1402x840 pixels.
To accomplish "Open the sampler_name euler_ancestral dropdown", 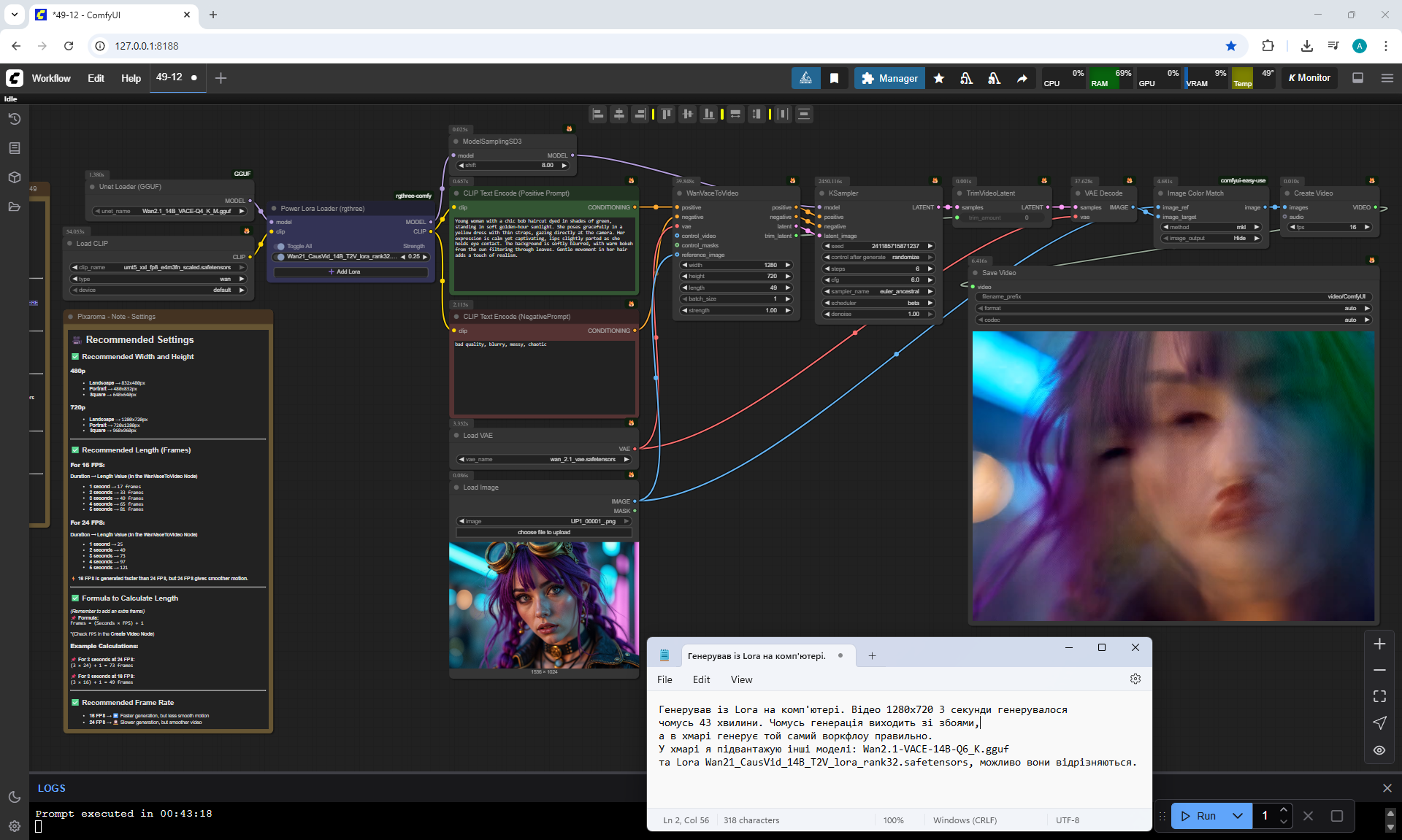I will click(878, 291).
